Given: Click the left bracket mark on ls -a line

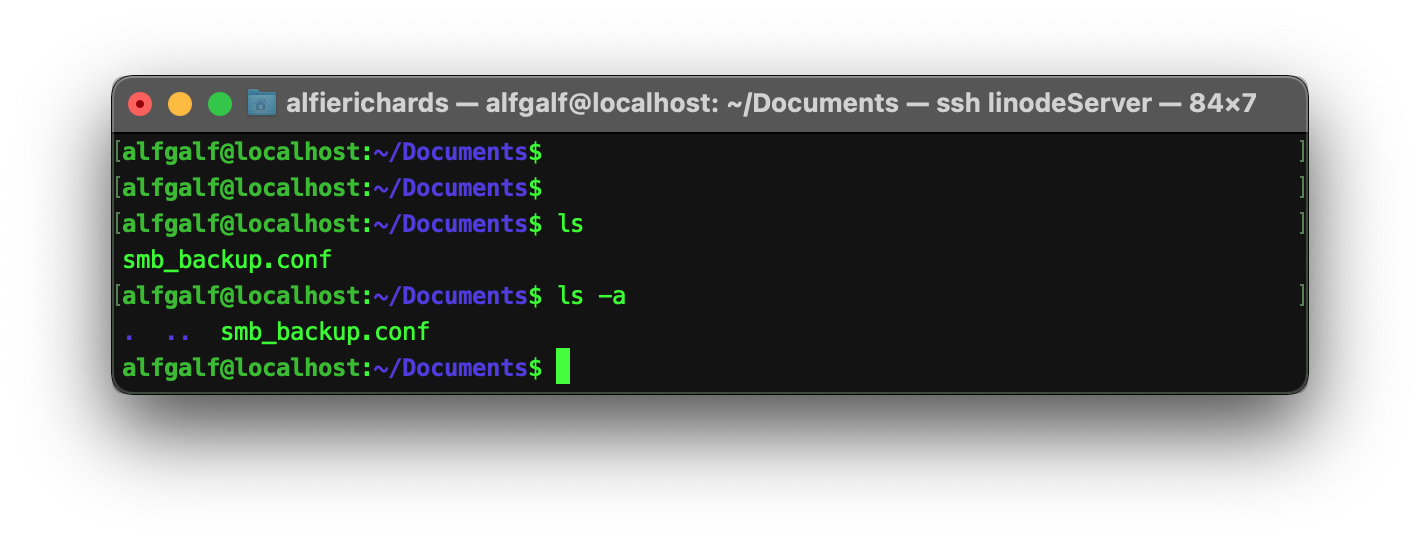Looking at the screenshot, I should point(118,296).
